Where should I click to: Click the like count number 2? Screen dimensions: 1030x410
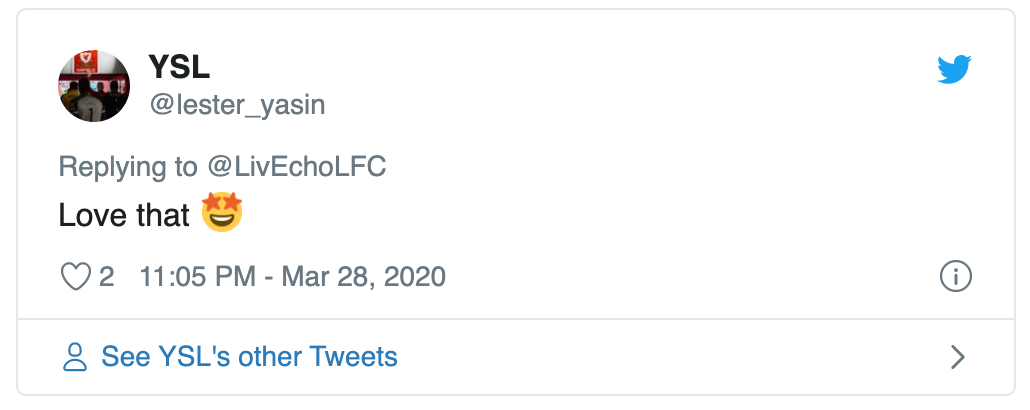click(107, 276)
